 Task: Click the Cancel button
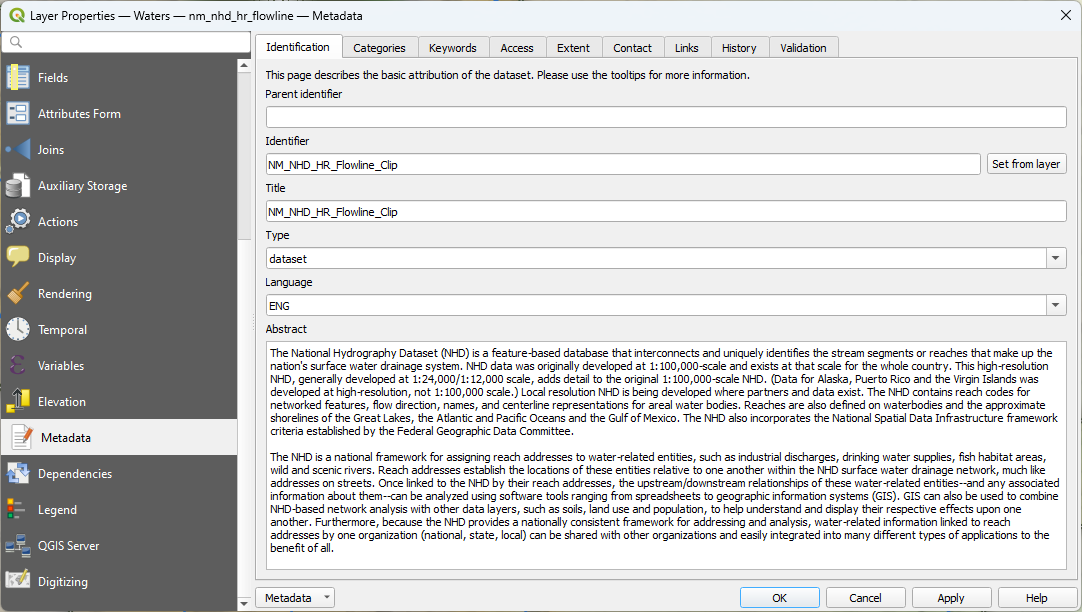point(865,598)
